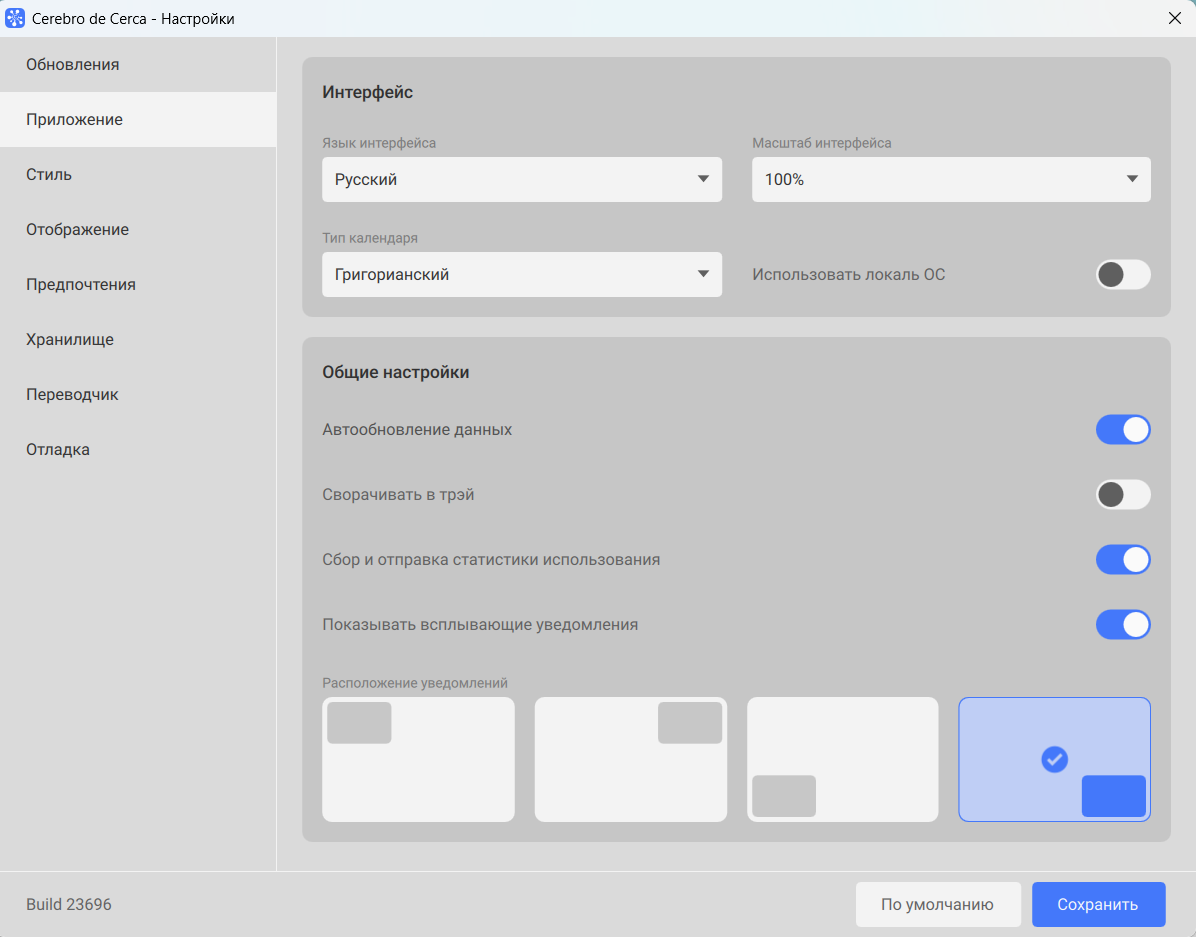Close the settings window

coord(1174,18)
